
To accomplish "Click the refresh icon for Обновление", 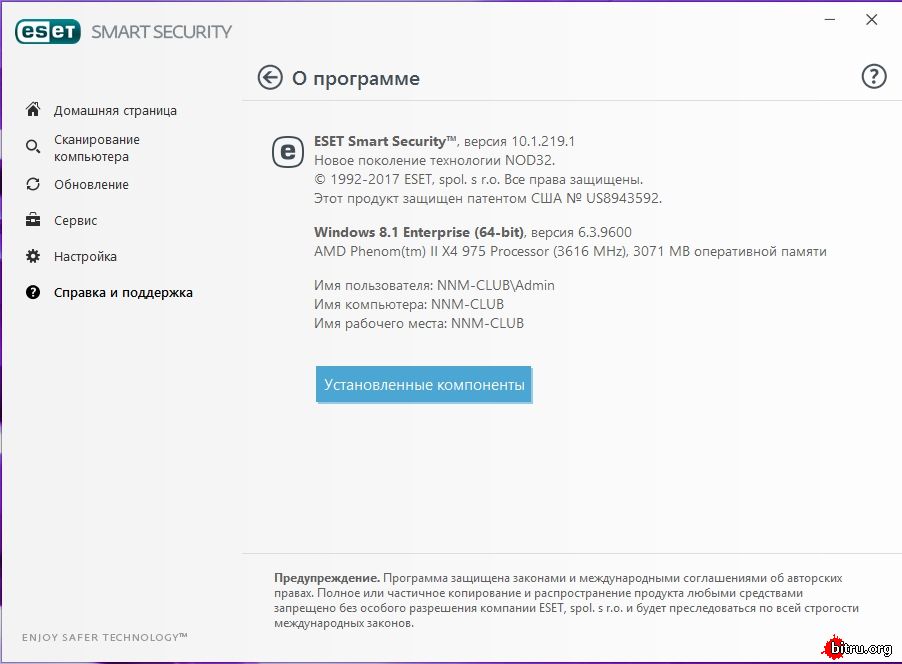I will click(33, 184).
